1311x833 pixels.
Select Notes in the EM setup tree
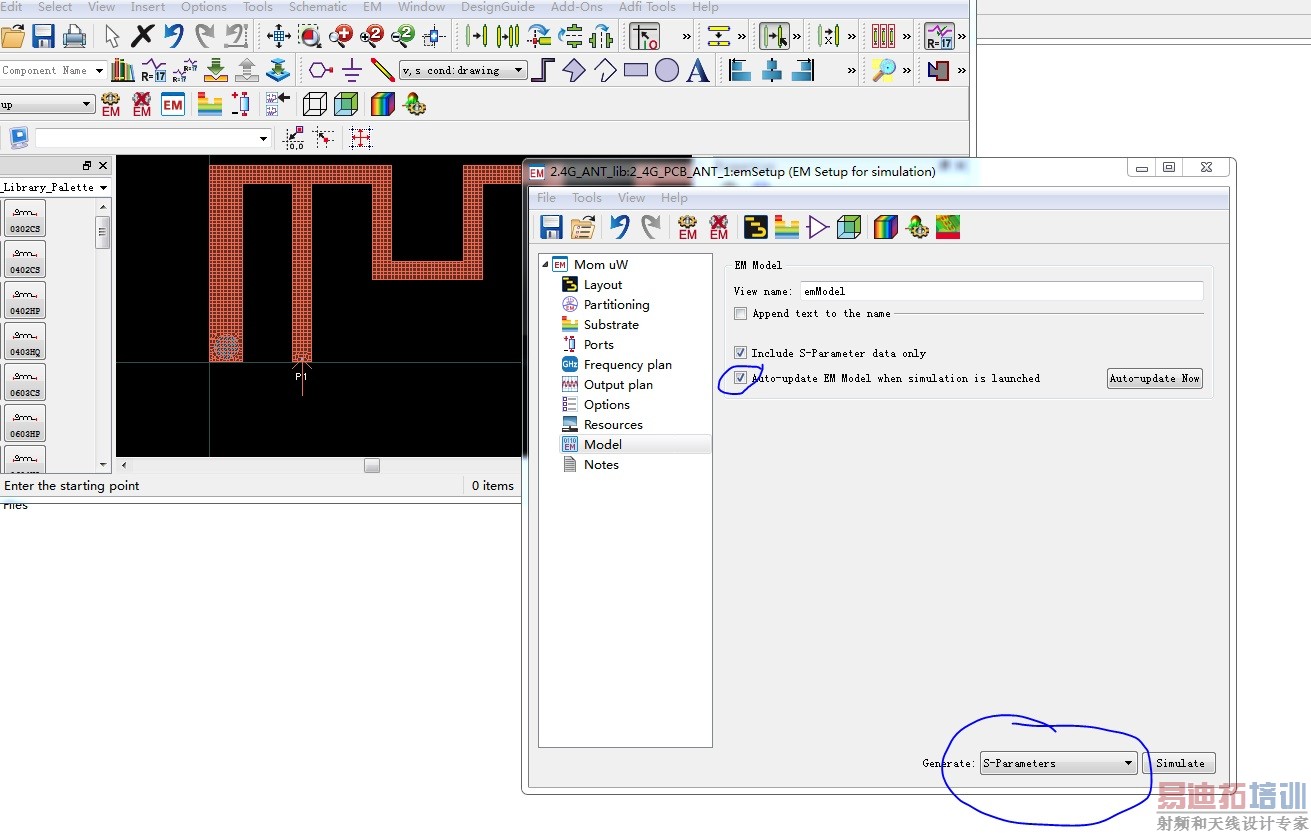(x=601, y=465)
